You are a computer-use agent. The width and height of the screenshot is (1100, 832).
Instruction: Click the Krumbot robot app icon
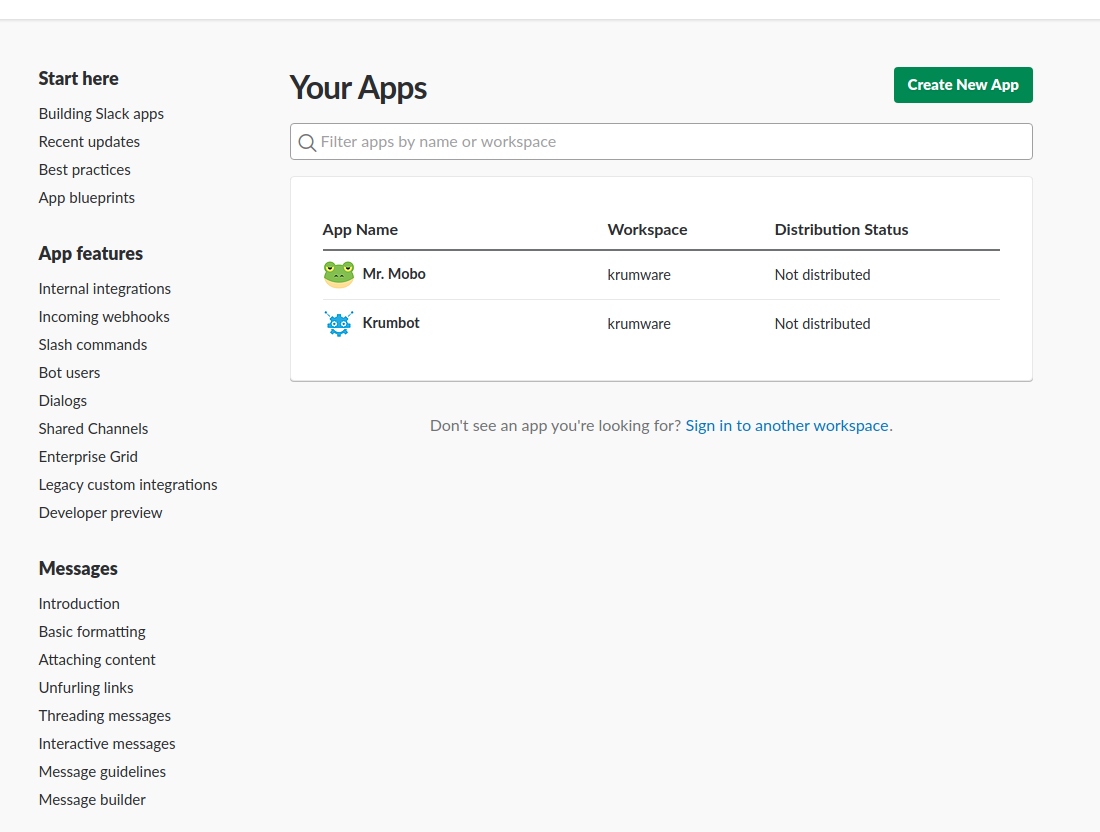click(339, 323)
